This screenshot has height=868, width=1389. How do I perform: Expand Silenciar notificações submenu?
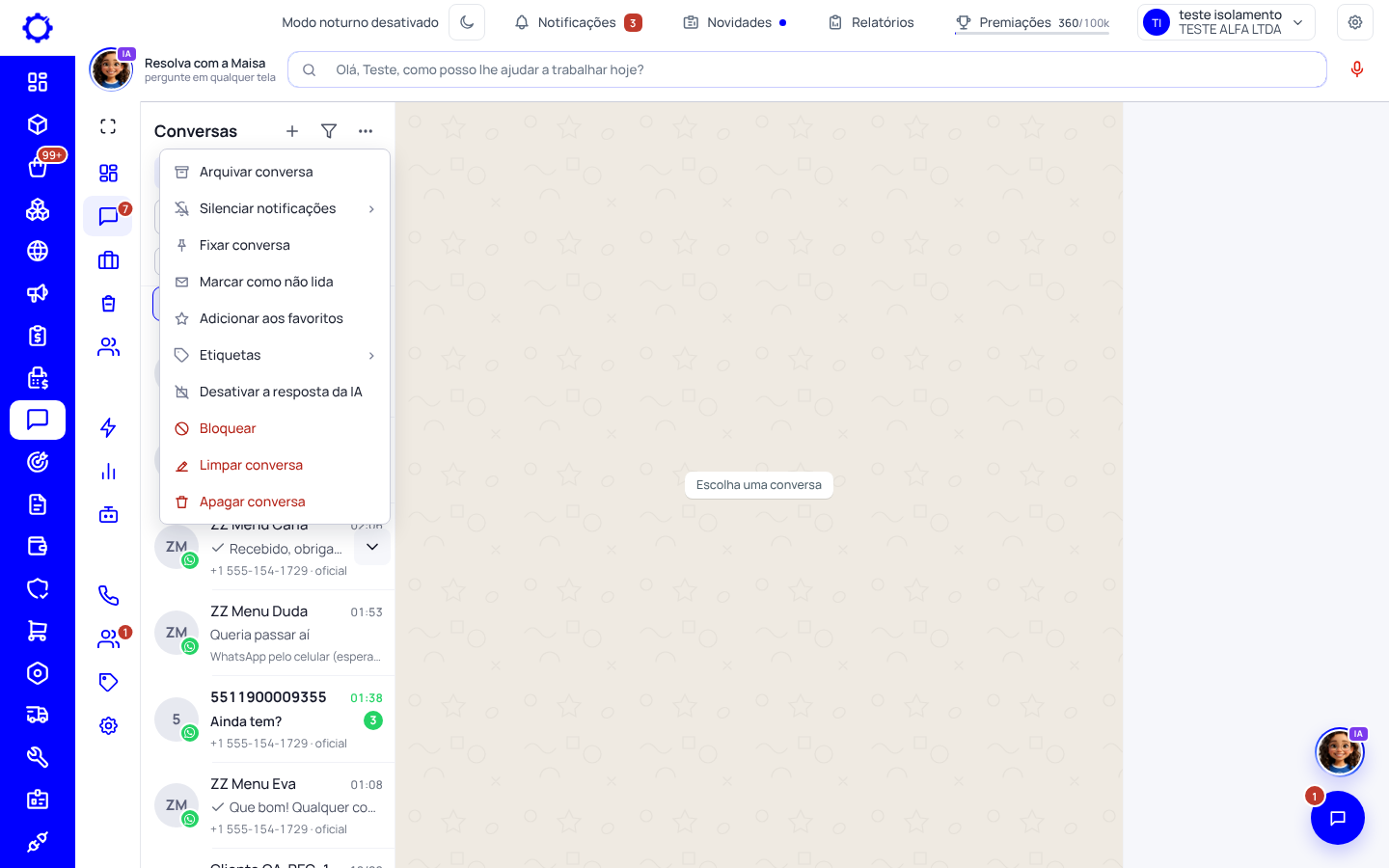click(275, 208)
